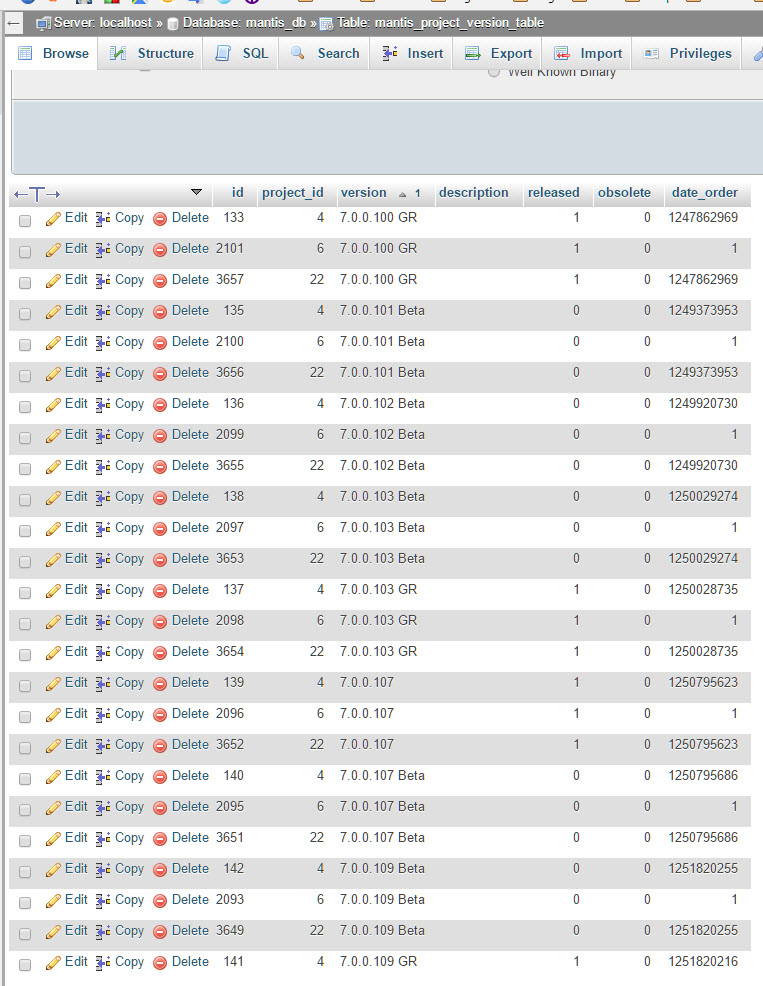This screenshot has height=986, width=763.
Task: Click the pencil Edit icon for id 141
Action: [x=53, y=963]
